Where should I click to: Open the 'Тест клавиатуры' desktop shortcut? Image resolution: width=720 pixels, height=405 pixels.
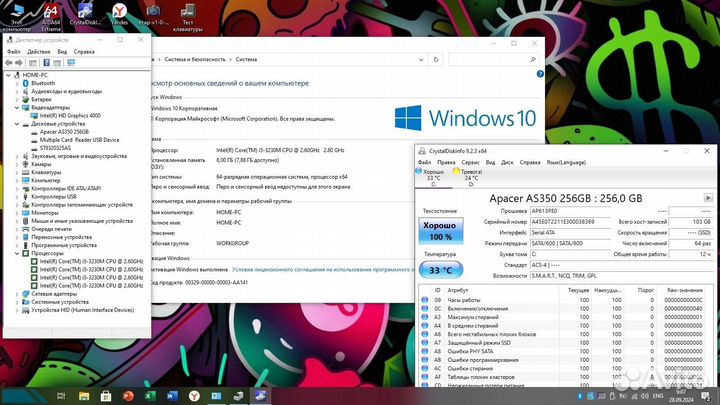click(x=188, y=17)
